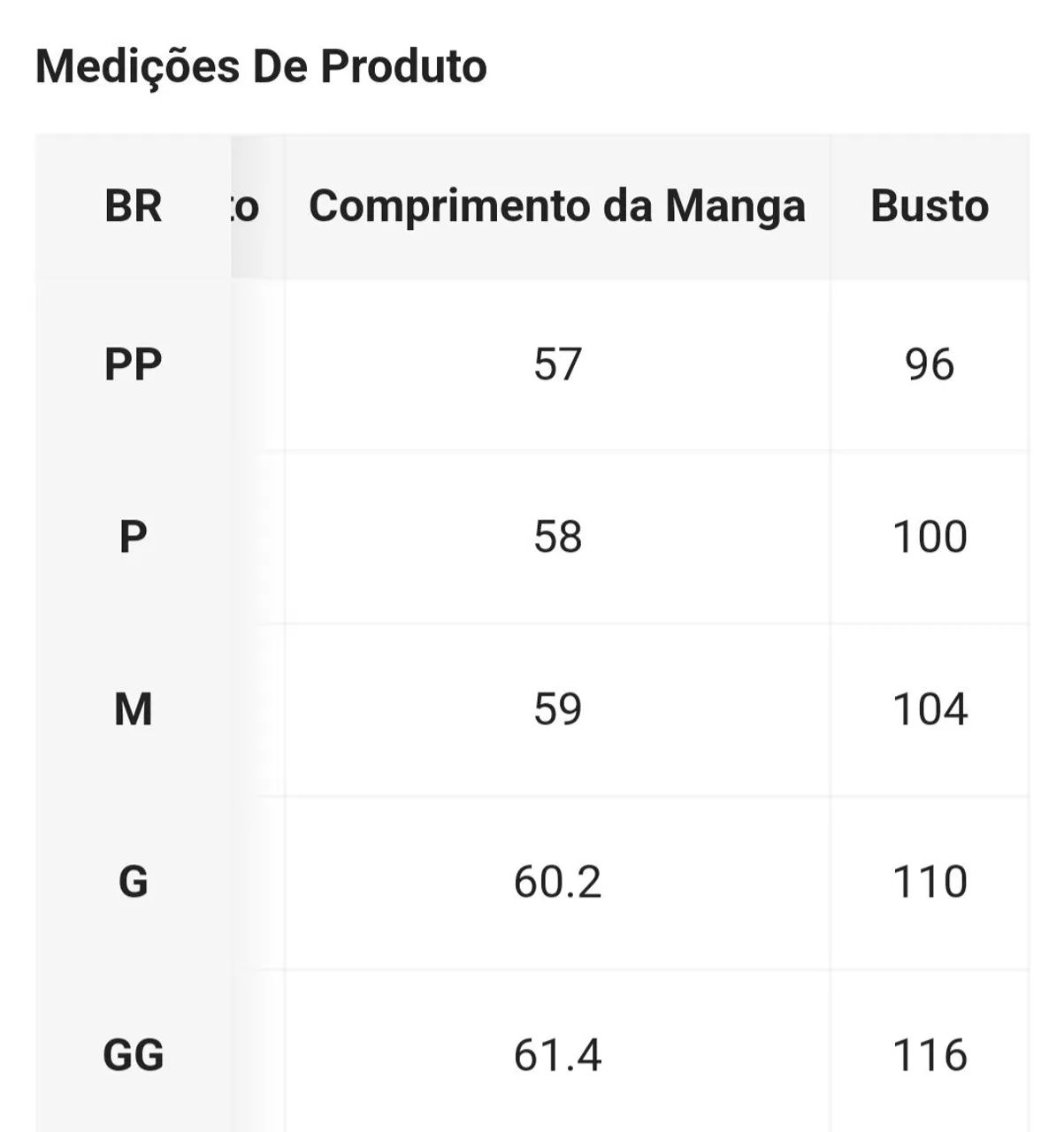1064x1132 pixels.
Task: Click bust value 96
Action: pyautogui.click(x=930, y=364)
